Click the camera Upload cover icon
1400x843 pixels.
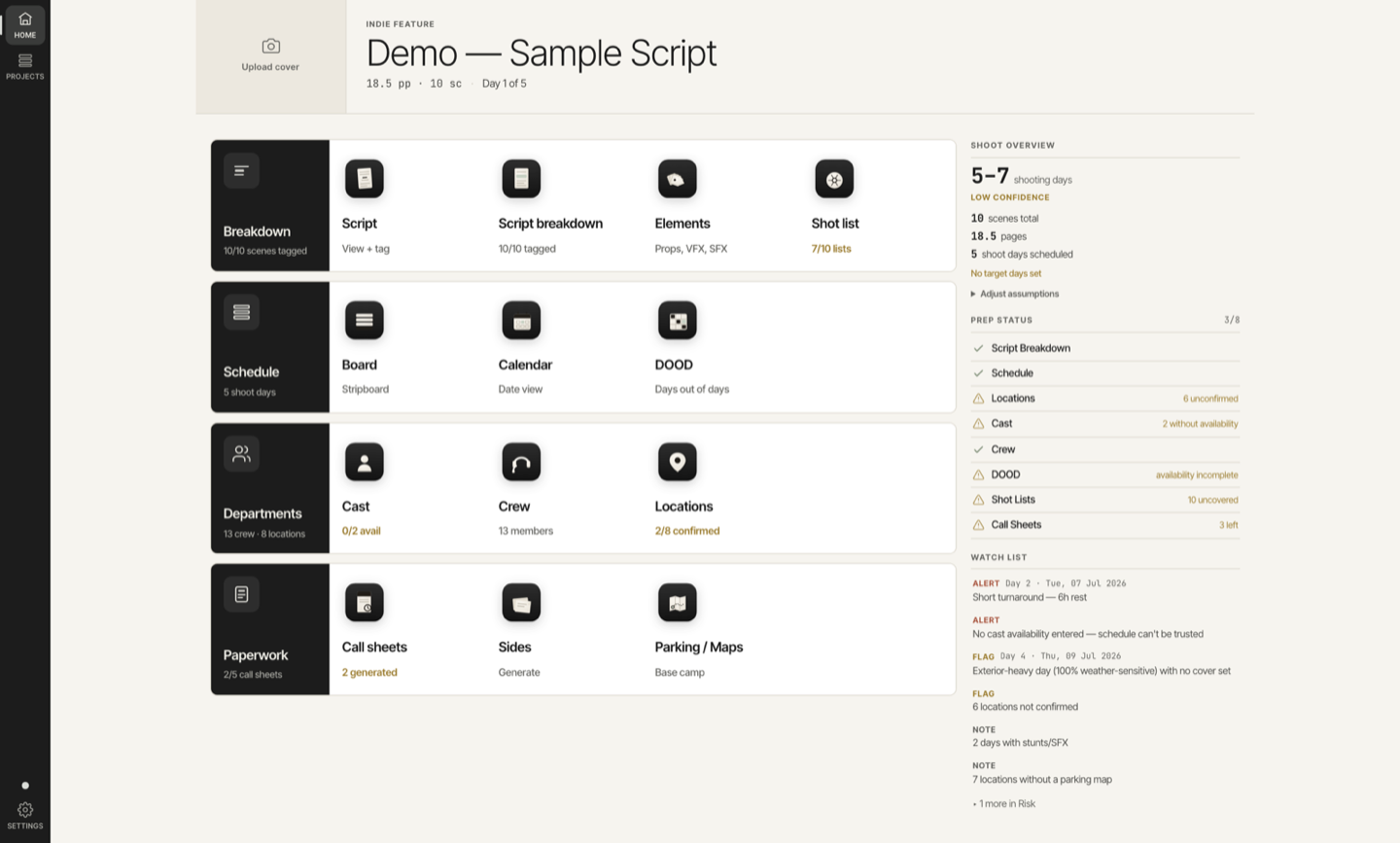pos(270,46)
